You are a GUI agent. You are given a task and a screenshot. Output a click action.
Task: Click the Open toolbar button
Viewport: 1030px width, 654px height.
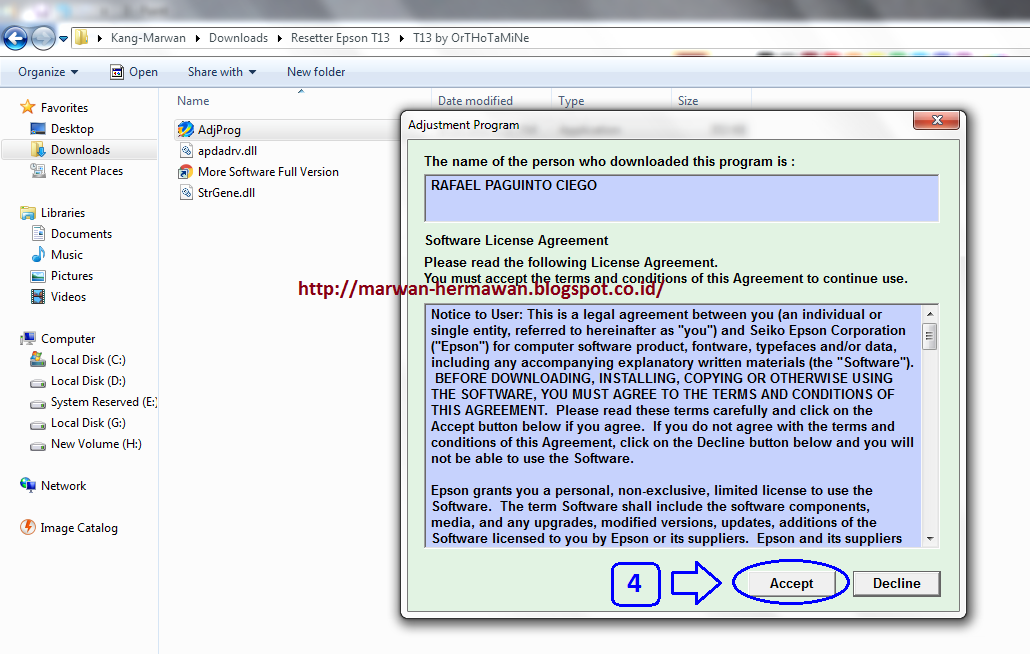134,72
